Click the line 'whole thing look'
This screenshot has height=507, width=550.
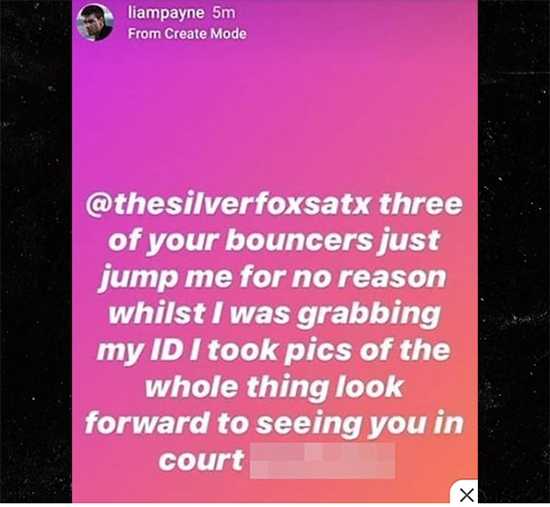tap(274, 387)
